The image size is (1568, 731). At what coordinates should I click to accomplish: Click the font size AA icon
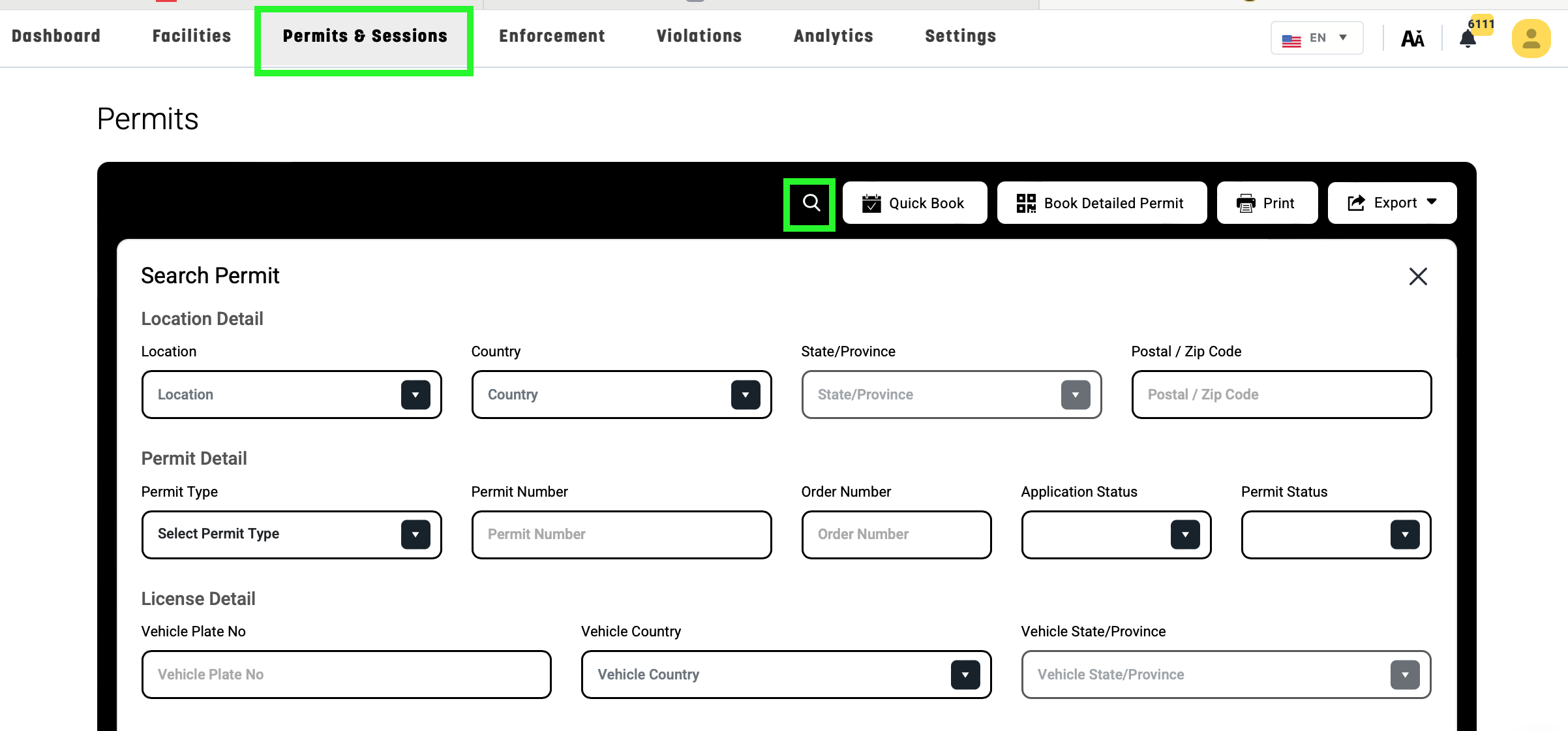(x=1412, y=39)
